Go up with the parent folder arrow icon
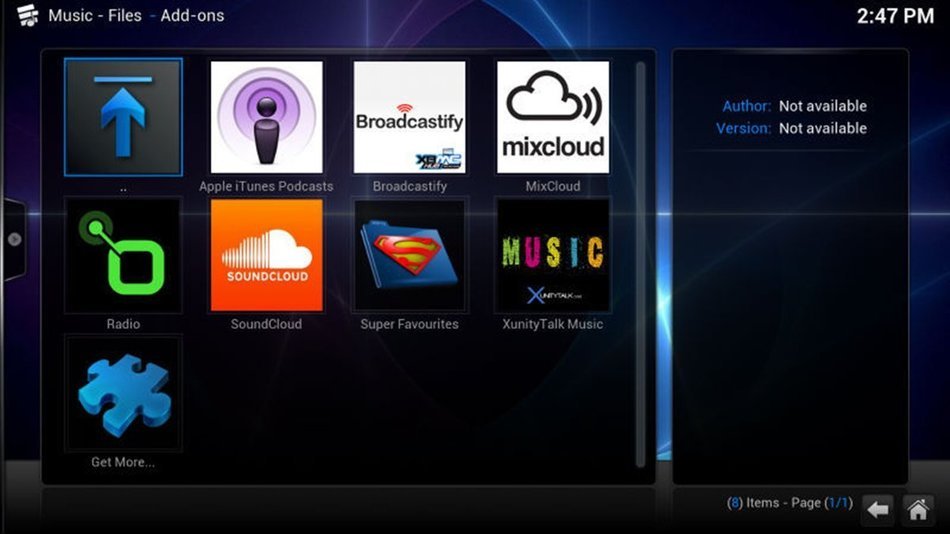The height and width of the screenshot is (534, 950). [123, 117]
